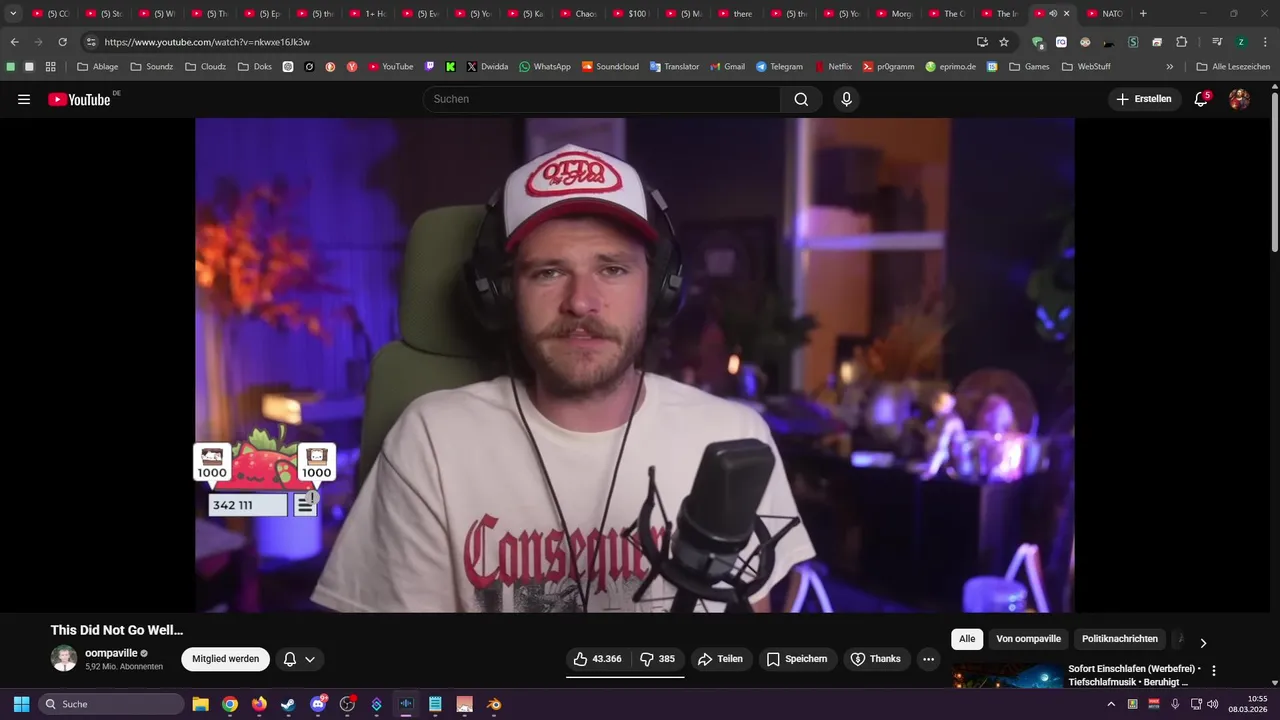Bookmark this page with the star icon
This screenshot has height=720, width=1280.
click(1004, 42)
